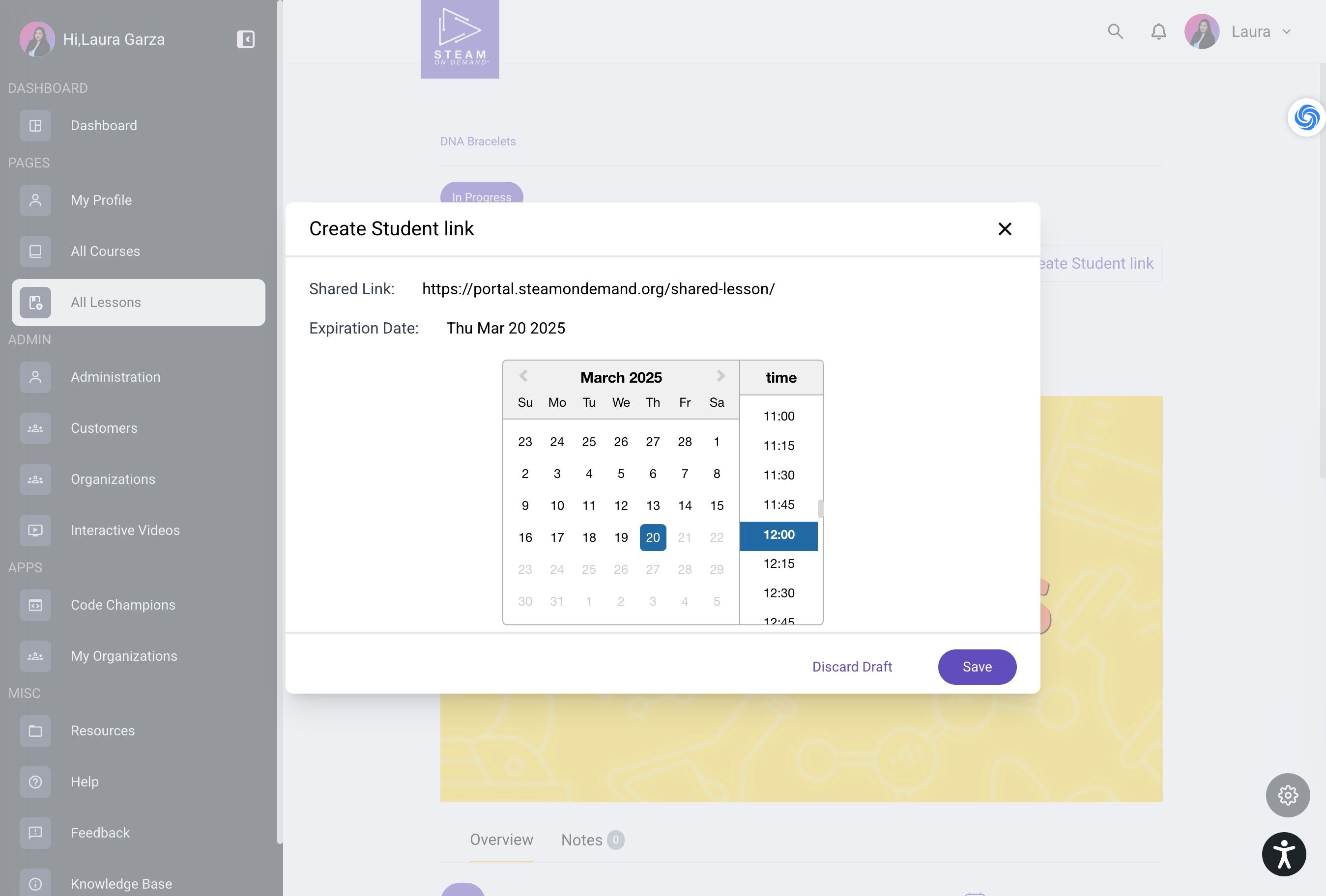This screenshot has width=1326, height=896.
Task: Collapse the sidebar with the toggle icon
Action: (x=245, y=39)
